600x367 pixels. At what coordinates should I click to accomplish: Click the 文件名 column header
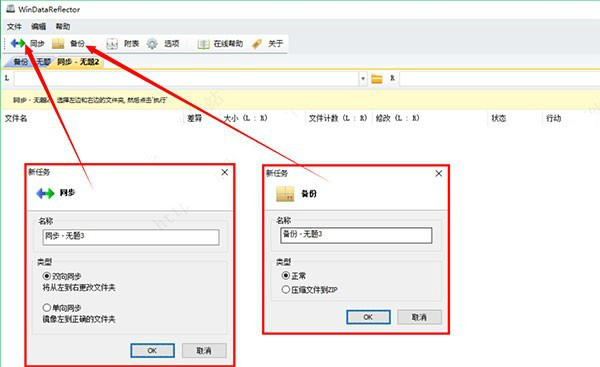(16, 118)
